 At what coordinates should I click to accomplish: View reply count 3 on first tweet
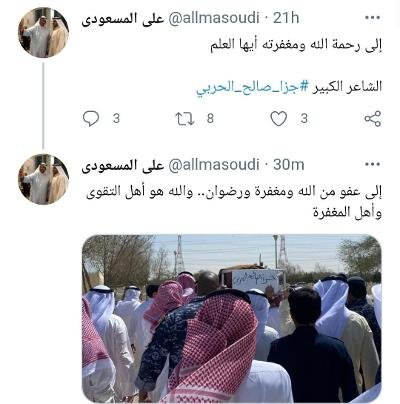(116, 119)
